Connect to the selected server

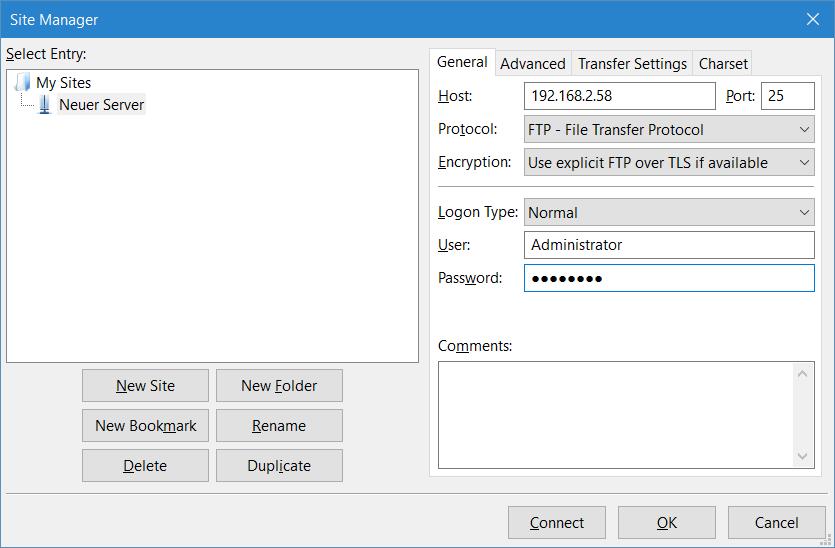pyautogui.click(x=556, y=522)
